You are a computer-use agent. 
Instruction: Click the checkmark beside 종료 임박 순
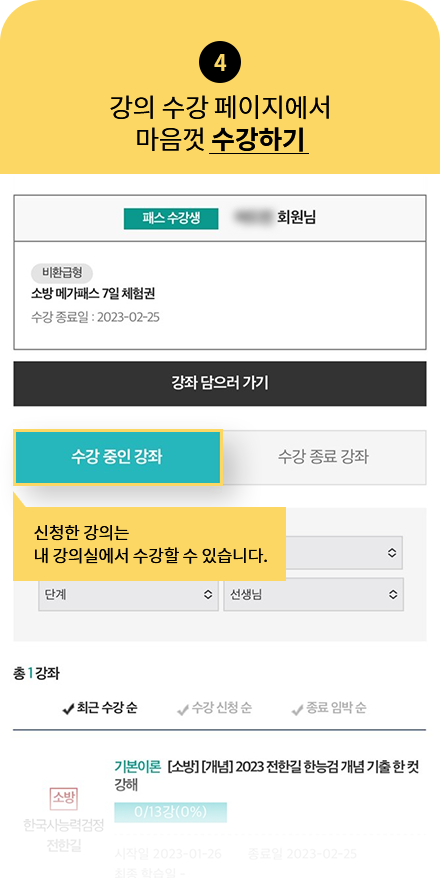coord(297,709)
